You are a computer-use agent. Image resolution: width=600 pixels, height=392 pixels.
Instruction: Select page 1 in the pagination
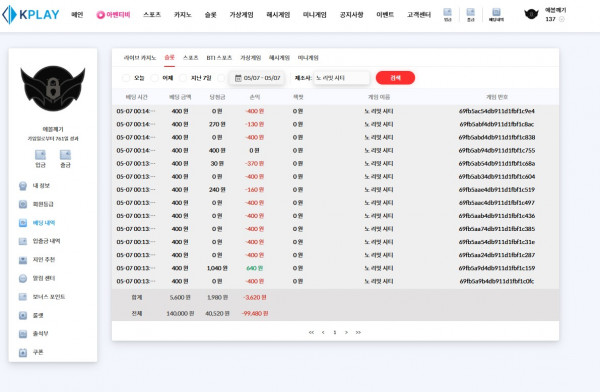(x=335, y=332)
